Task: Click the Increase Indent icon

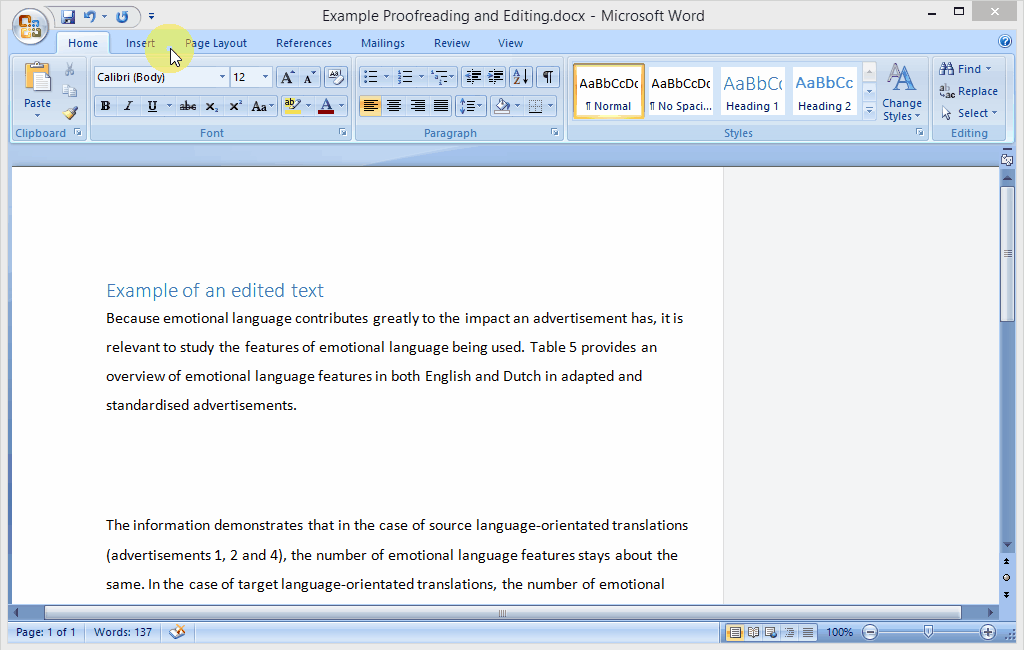Action: coord(495,77)
